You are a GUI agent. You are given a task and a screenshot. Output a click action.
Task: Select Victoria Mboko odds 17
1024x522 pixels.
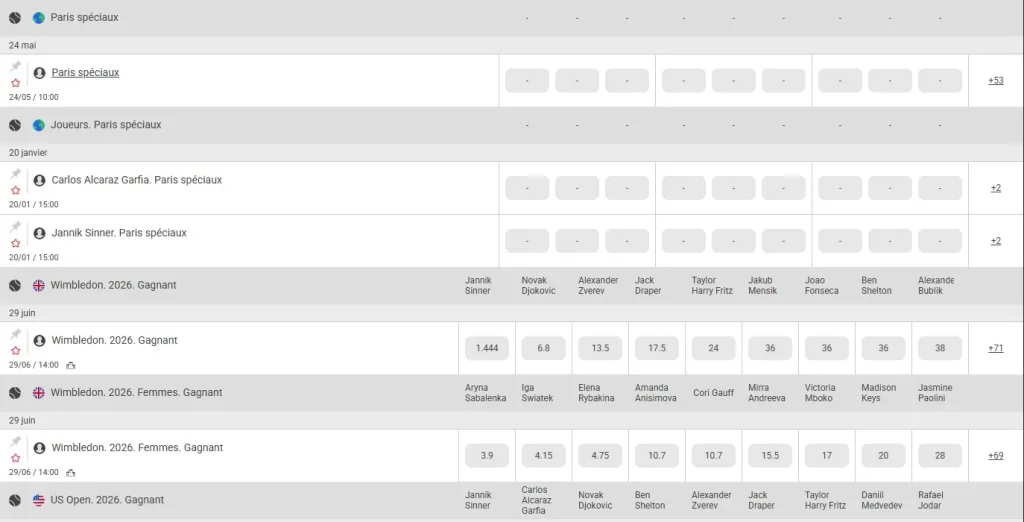(x=827, y=456)
